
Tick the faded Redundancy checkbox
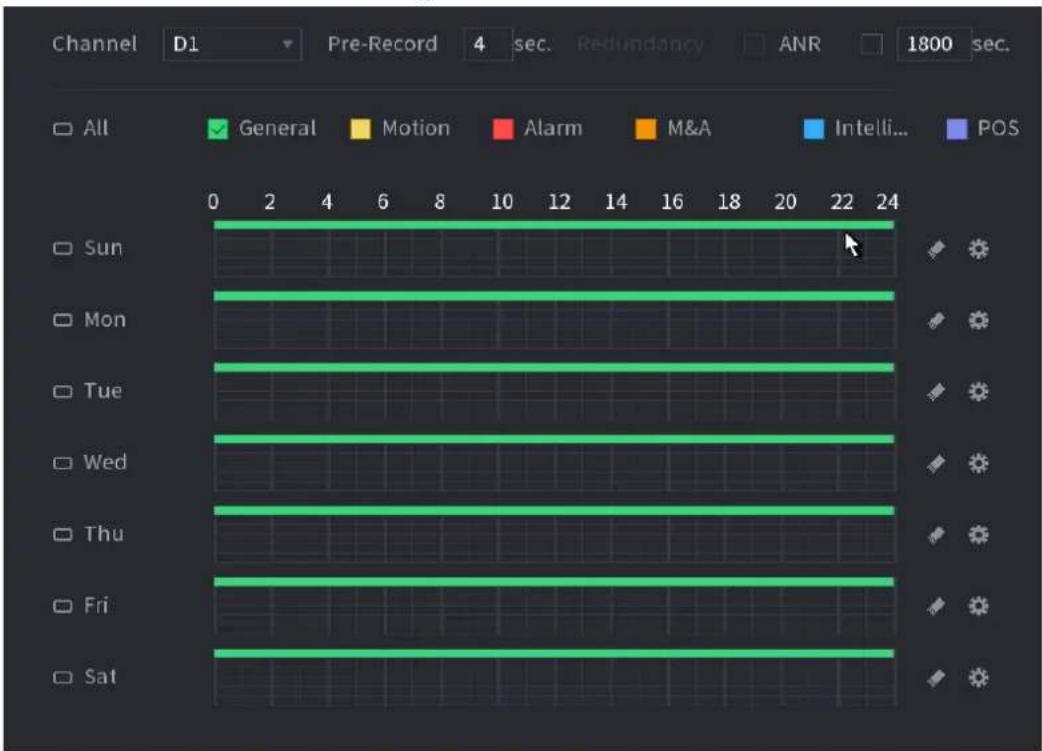tap(754, 45)
